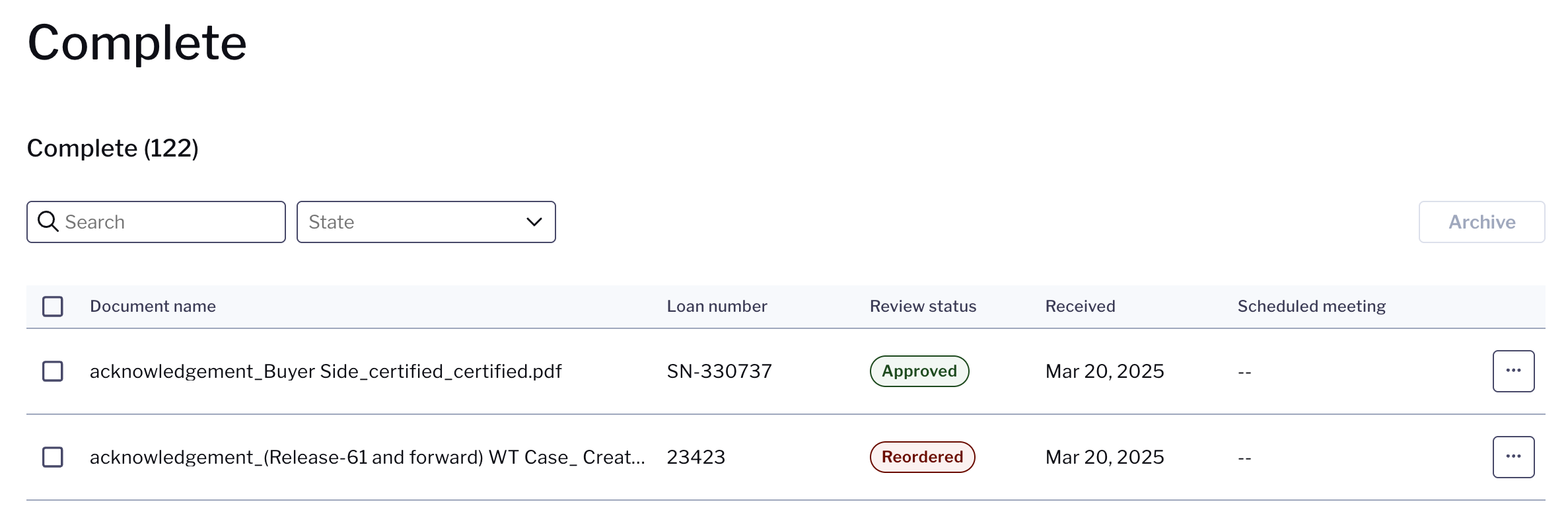This screenshot has height=506, width=1568.
Task: Open more options for Buyer Side document
Action: (1513, 371)
